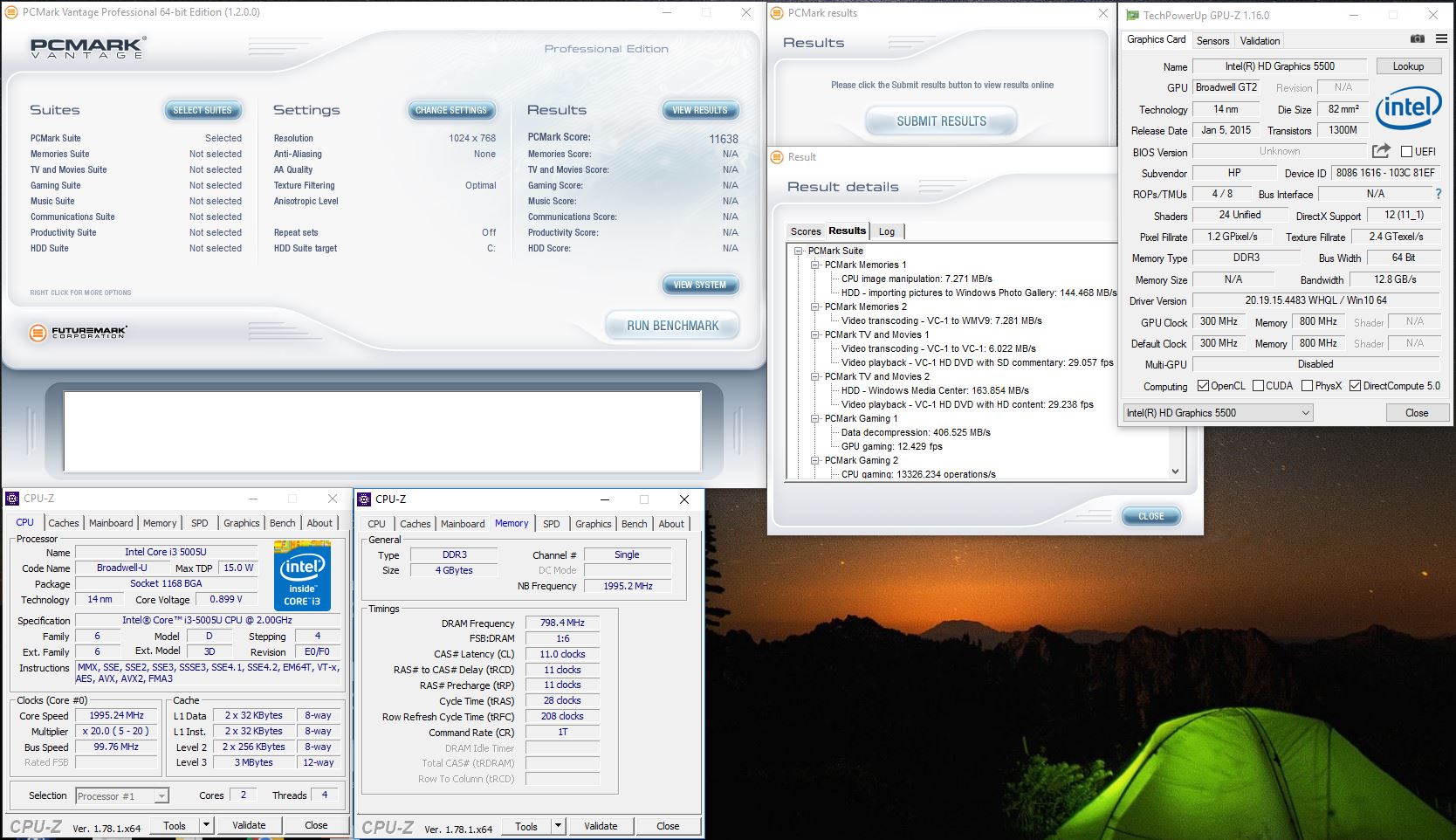Click the GPU-Z title bar icon
This screenshot has height=840, width=1456.
(x=1132, y=15)
